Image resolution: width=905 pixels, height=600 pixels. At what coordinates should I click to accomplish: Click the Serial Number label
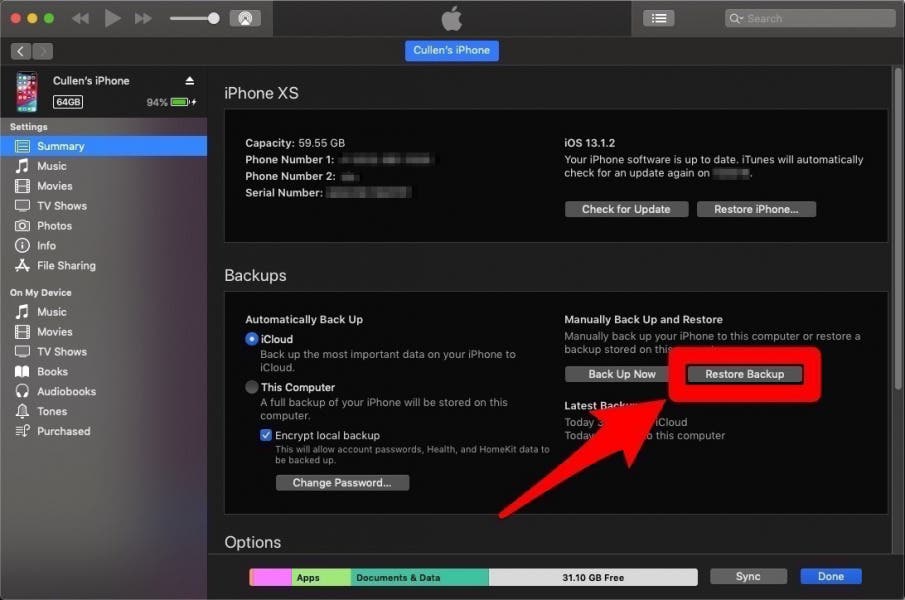tap(284, 193)
